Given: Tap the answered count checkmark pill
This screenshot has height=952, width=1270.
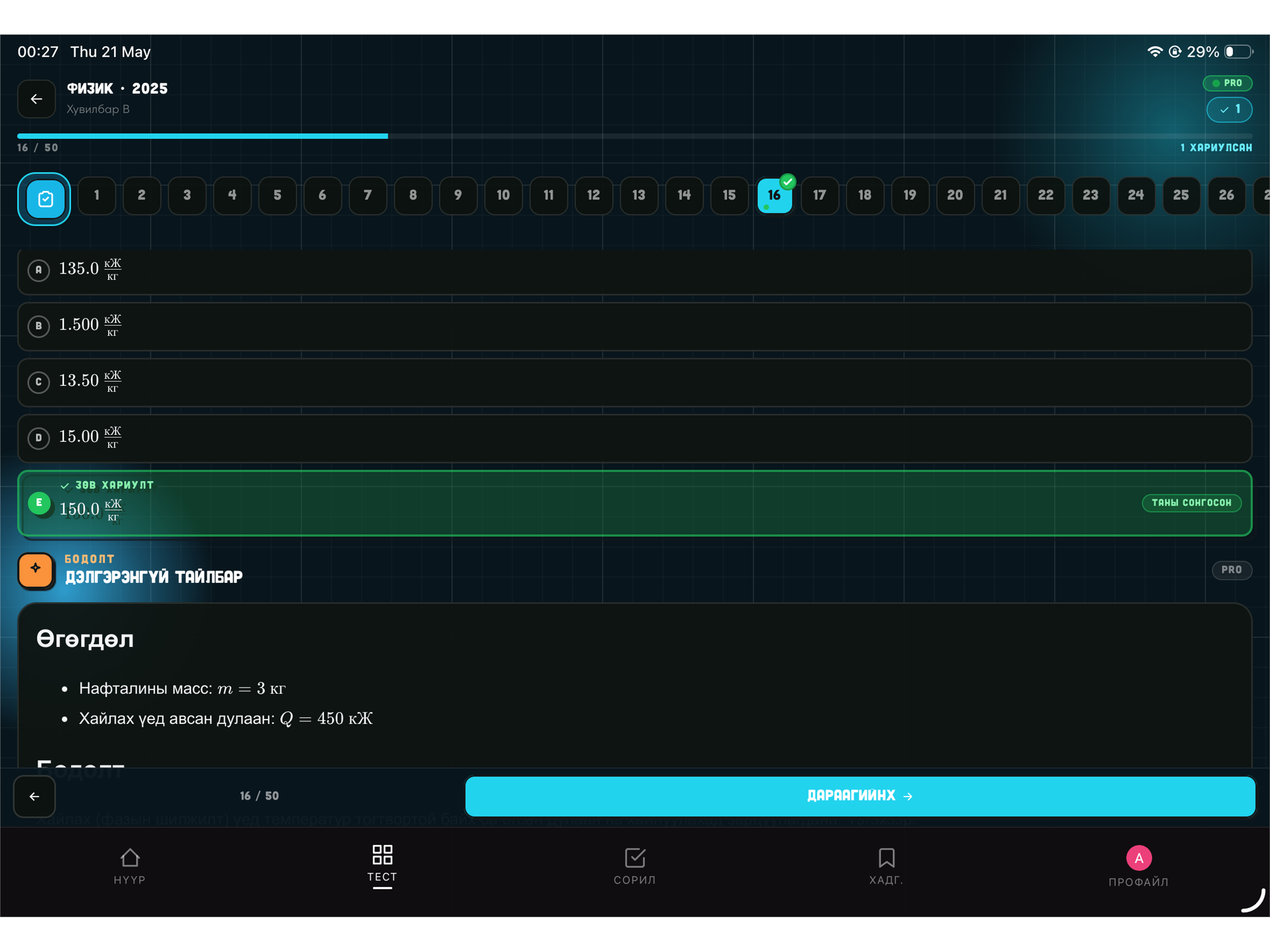Looking at the screenshot, I should 1229,109.
